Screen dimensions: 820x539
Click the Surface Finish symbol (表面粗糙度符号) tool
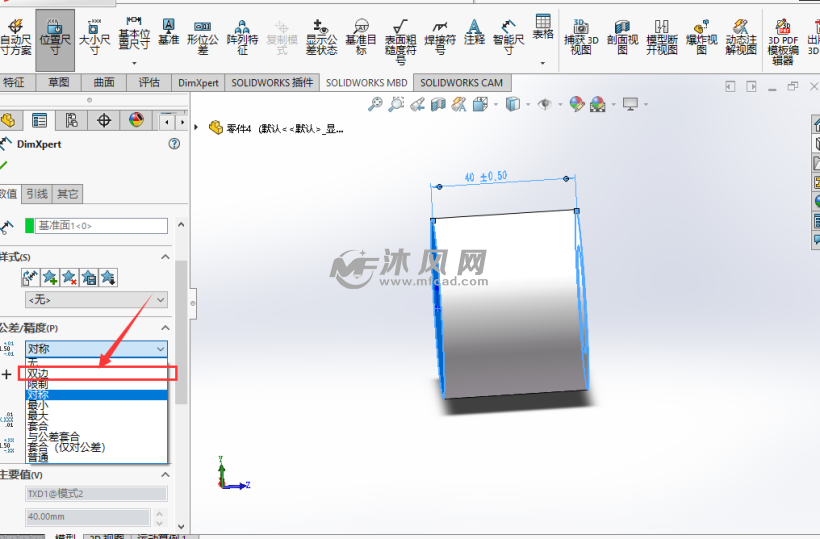pyautogui.click(x=401, y=42)
